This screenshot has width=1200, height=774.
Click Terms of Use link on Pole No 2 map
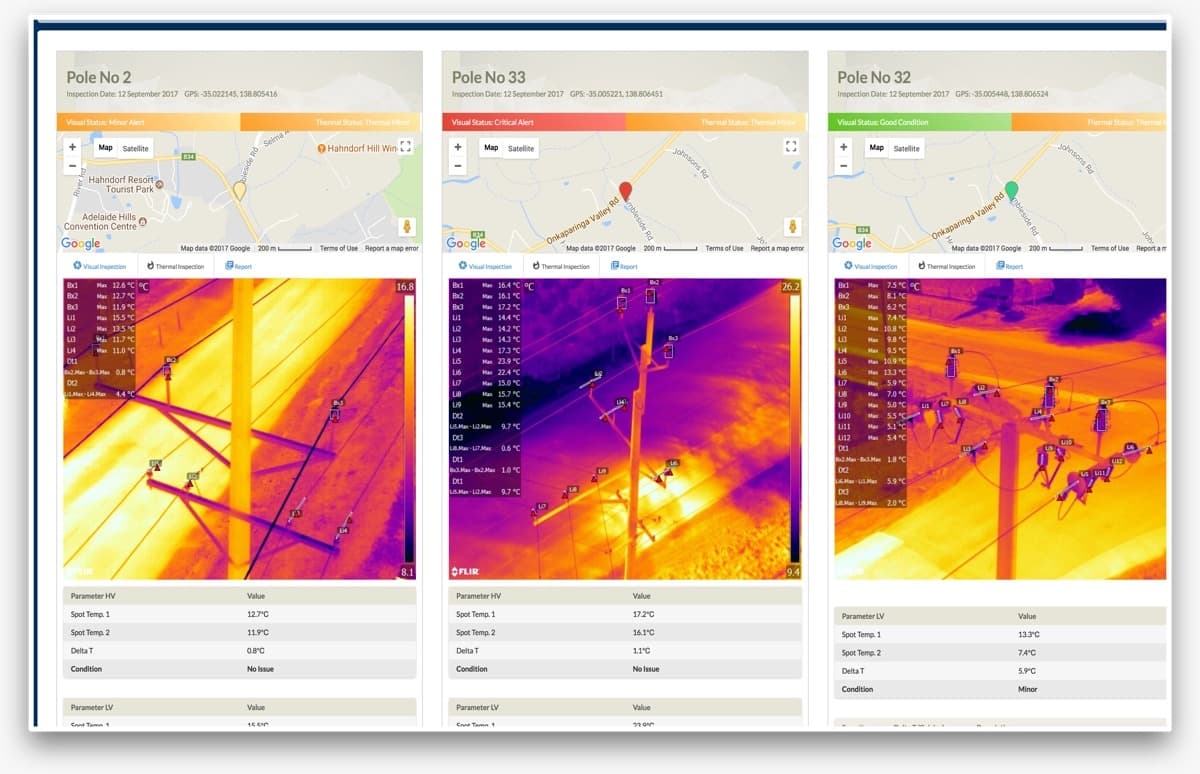tap(339, 248)
